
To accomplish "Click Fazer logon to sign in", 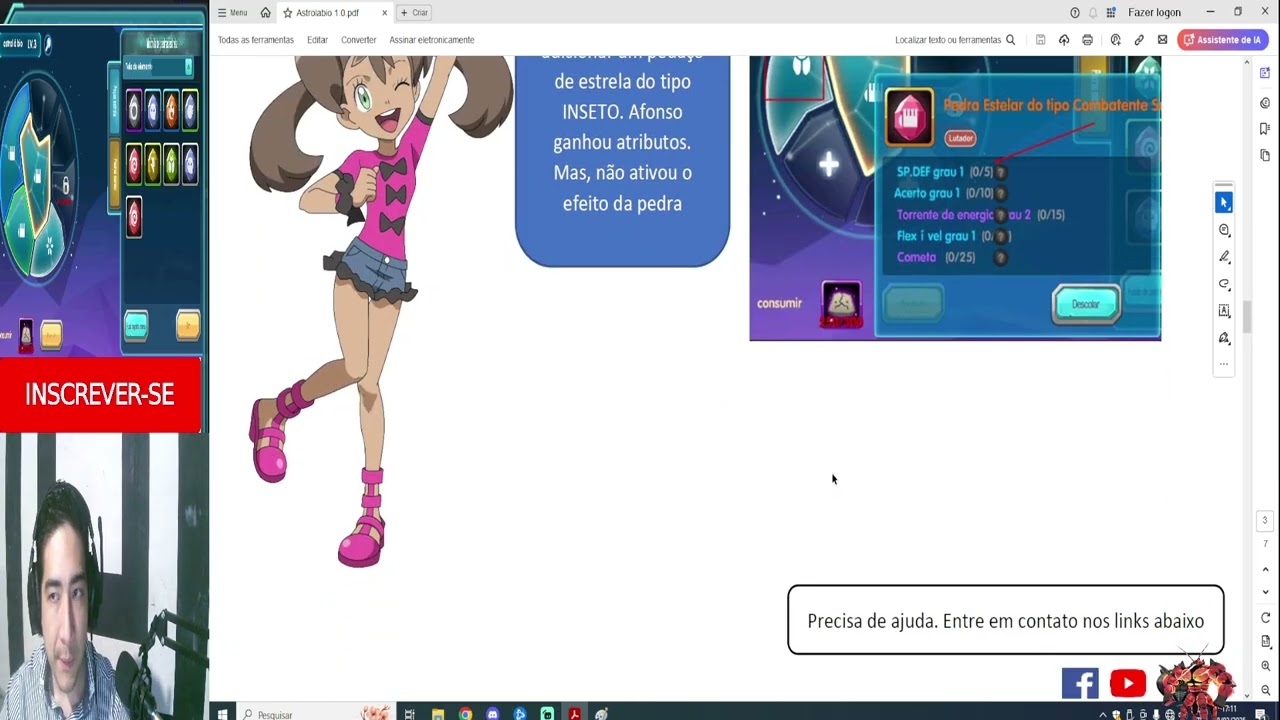I will 1154,13.
